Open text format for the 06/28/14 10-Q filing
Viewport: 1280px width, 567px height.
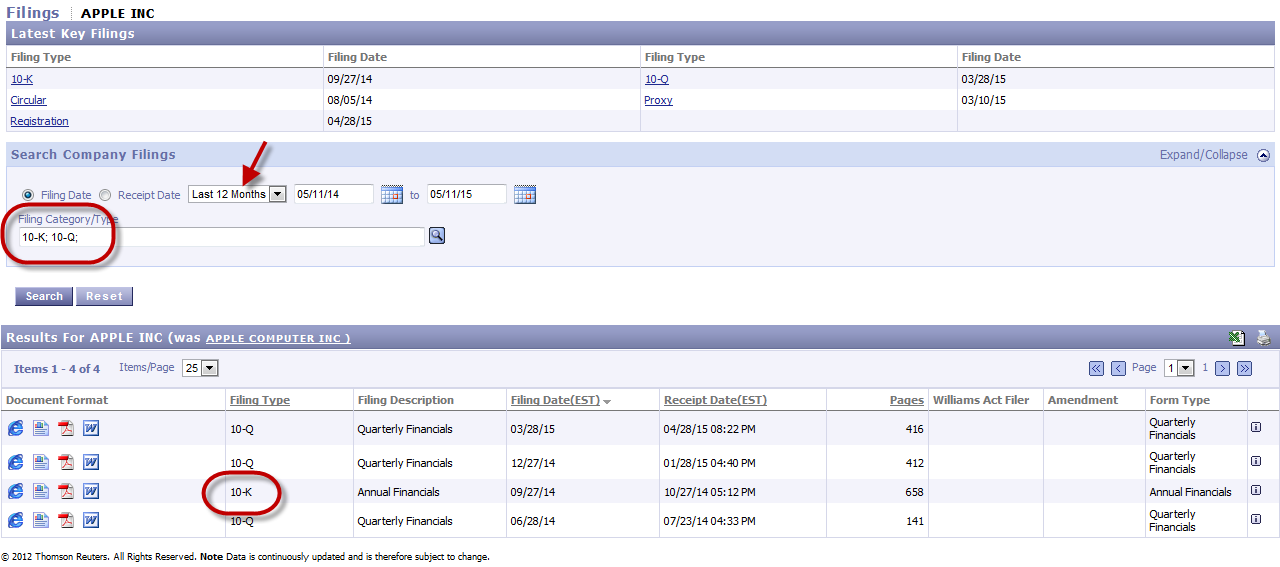point(41,520)
